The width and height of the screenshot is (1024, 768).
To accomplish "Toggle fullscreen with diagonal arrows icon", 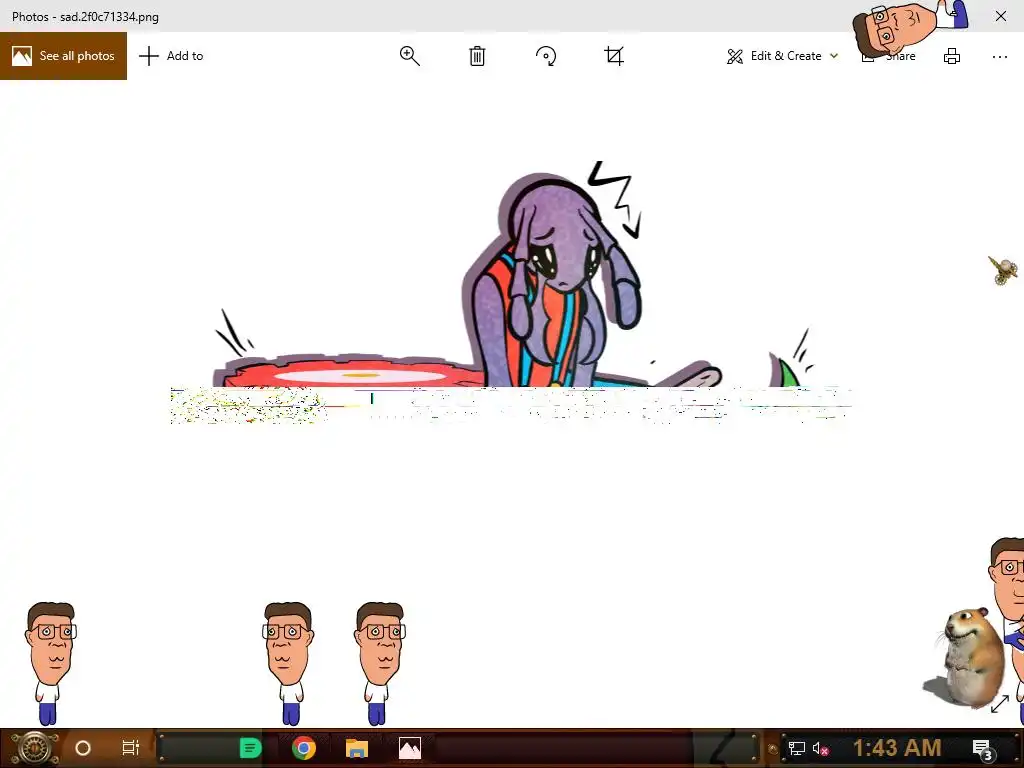I will (1000, 704).
